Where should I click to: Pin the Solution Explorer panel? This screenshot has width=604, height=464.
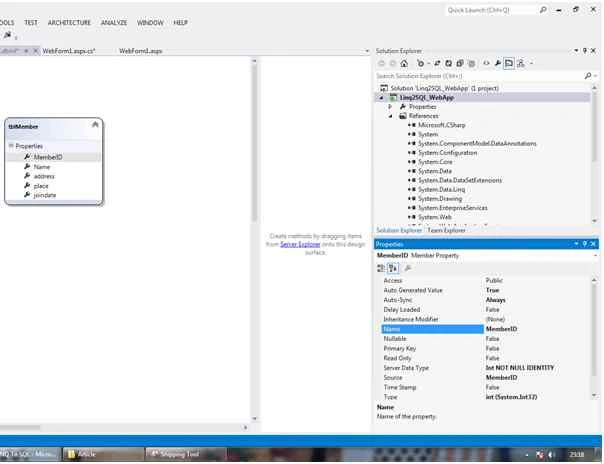pyautogui.click(x=585, y=50)
